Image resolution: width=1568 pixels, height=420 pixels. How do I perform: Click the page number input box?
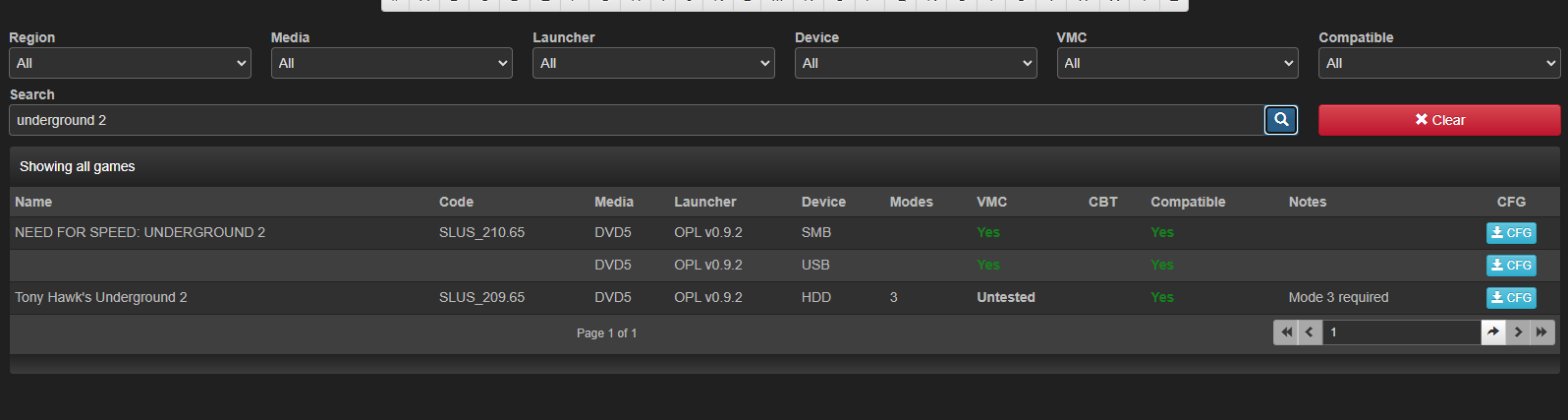click(1402, 332)
